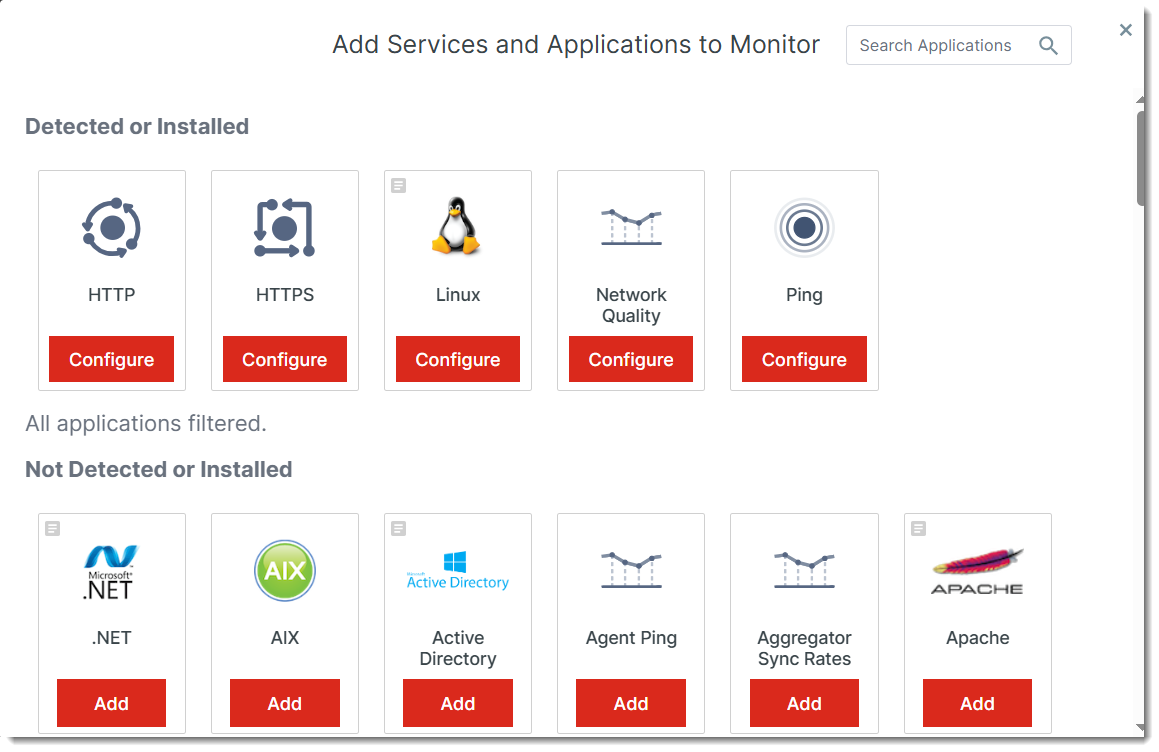
Task: Open the notes icon on Apache card
Action: [x=918, y=528]
